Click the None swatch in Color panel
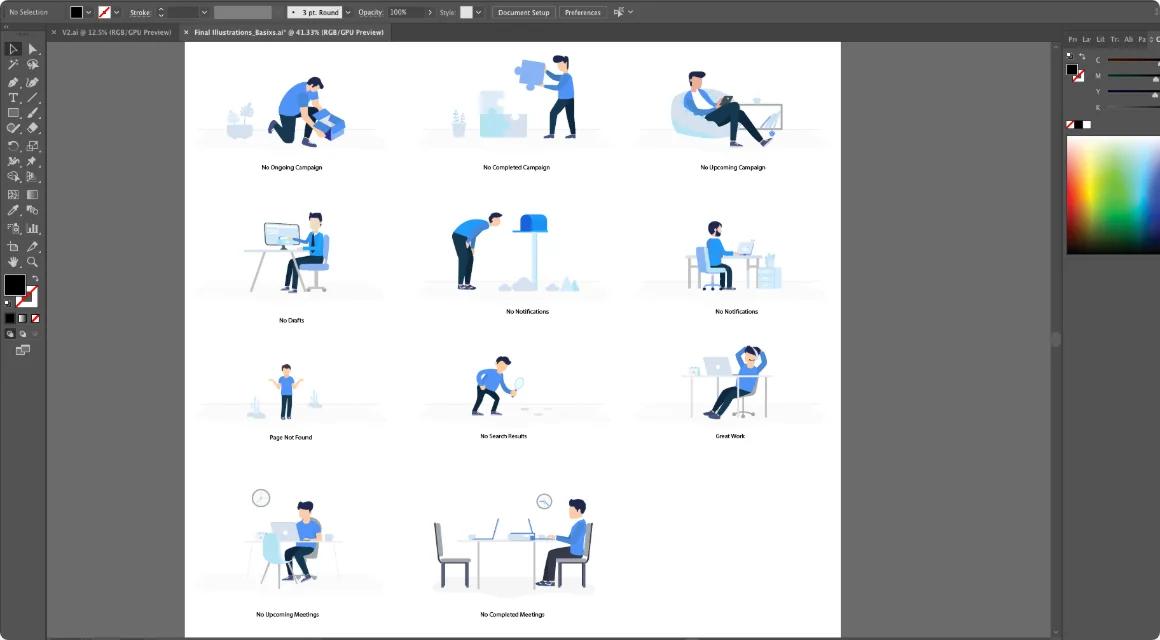Screen dimensions: 1160x640 [1070, 124]
